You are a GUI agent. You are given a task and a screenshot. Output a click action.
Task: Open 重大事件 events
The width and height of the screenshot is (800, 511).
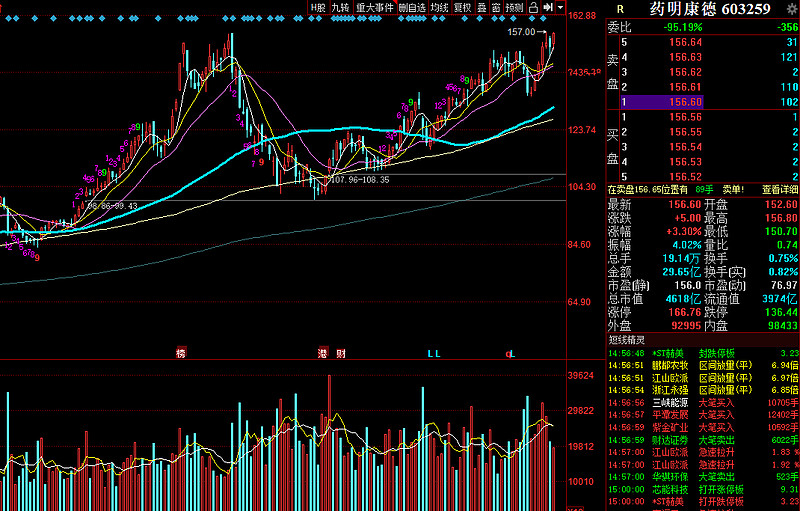point(375,7)
